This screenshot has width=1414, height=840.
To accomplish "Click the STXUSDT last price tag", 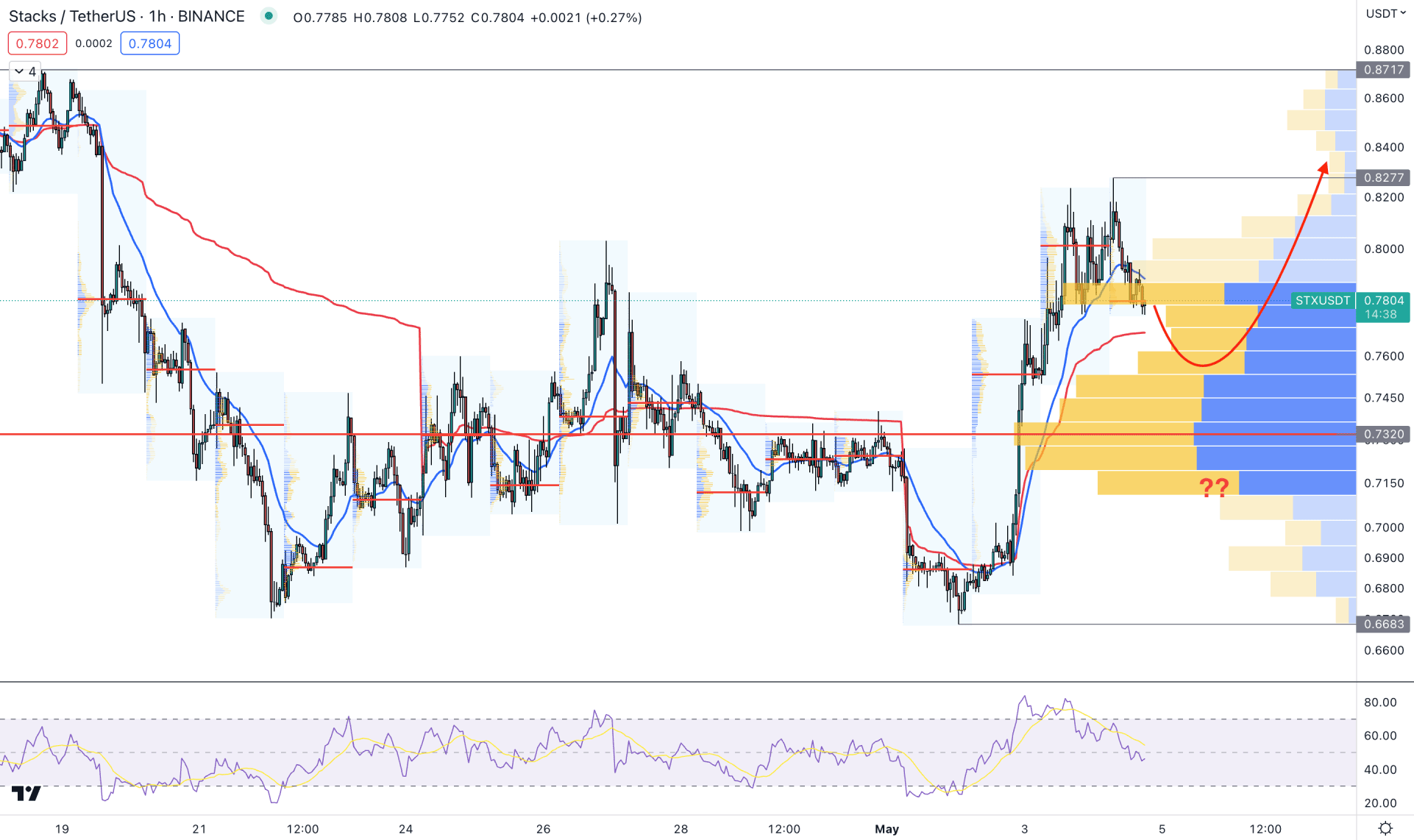I will (x=1323, y=300).
